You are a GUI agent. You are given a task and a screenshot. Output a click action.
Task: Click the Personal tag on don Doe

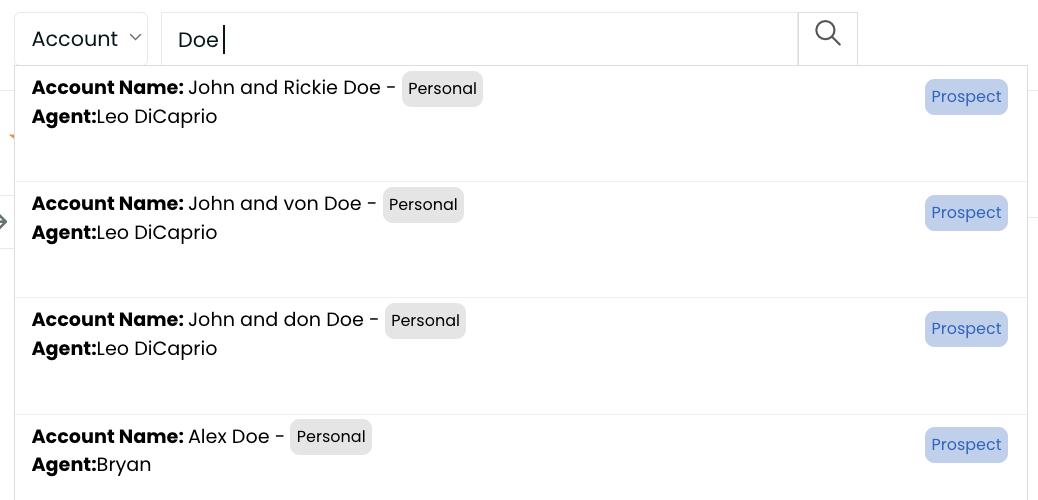tap(425, 321)
